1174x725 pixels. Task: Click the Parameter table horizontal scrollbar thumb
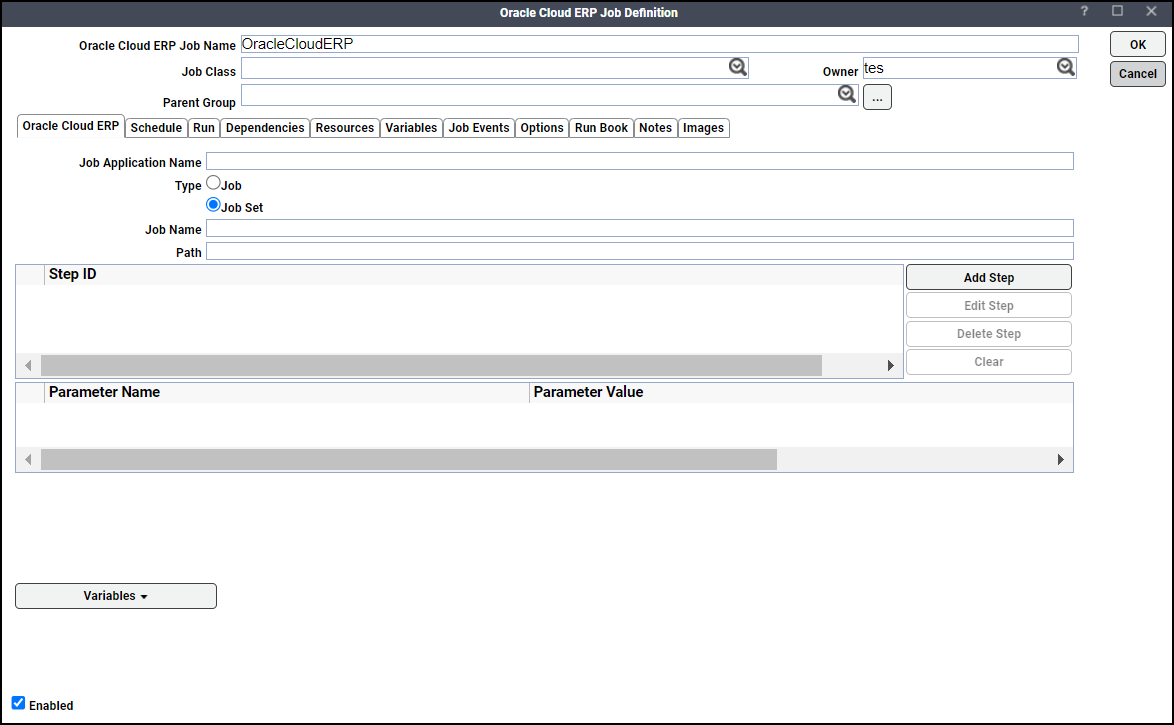pos(409,459)
